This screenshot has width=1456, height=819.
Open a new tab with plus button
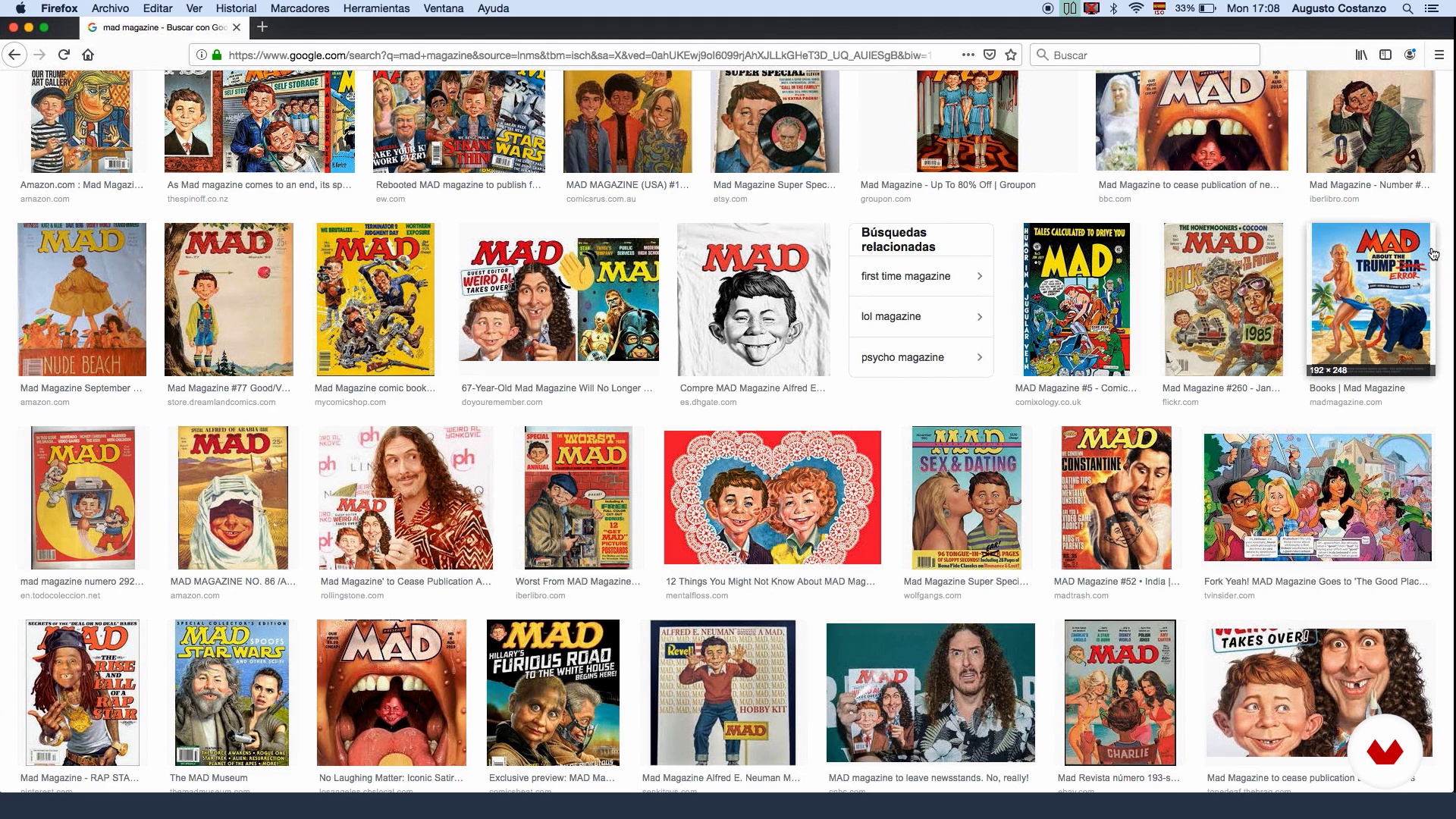pyautogui.click(x=262, y=27)
